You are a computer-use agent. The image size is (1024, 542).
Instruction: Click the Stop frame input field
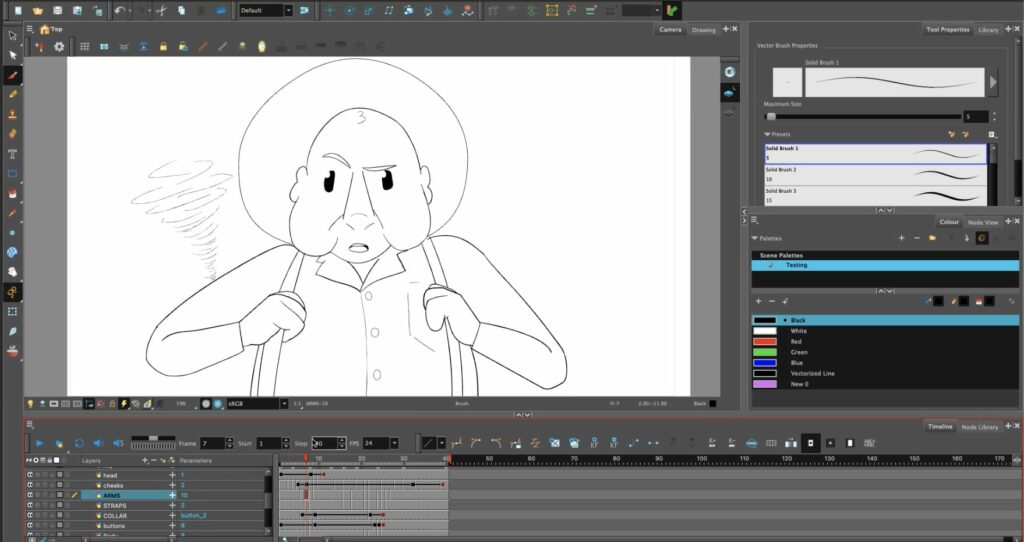(324, 443)
